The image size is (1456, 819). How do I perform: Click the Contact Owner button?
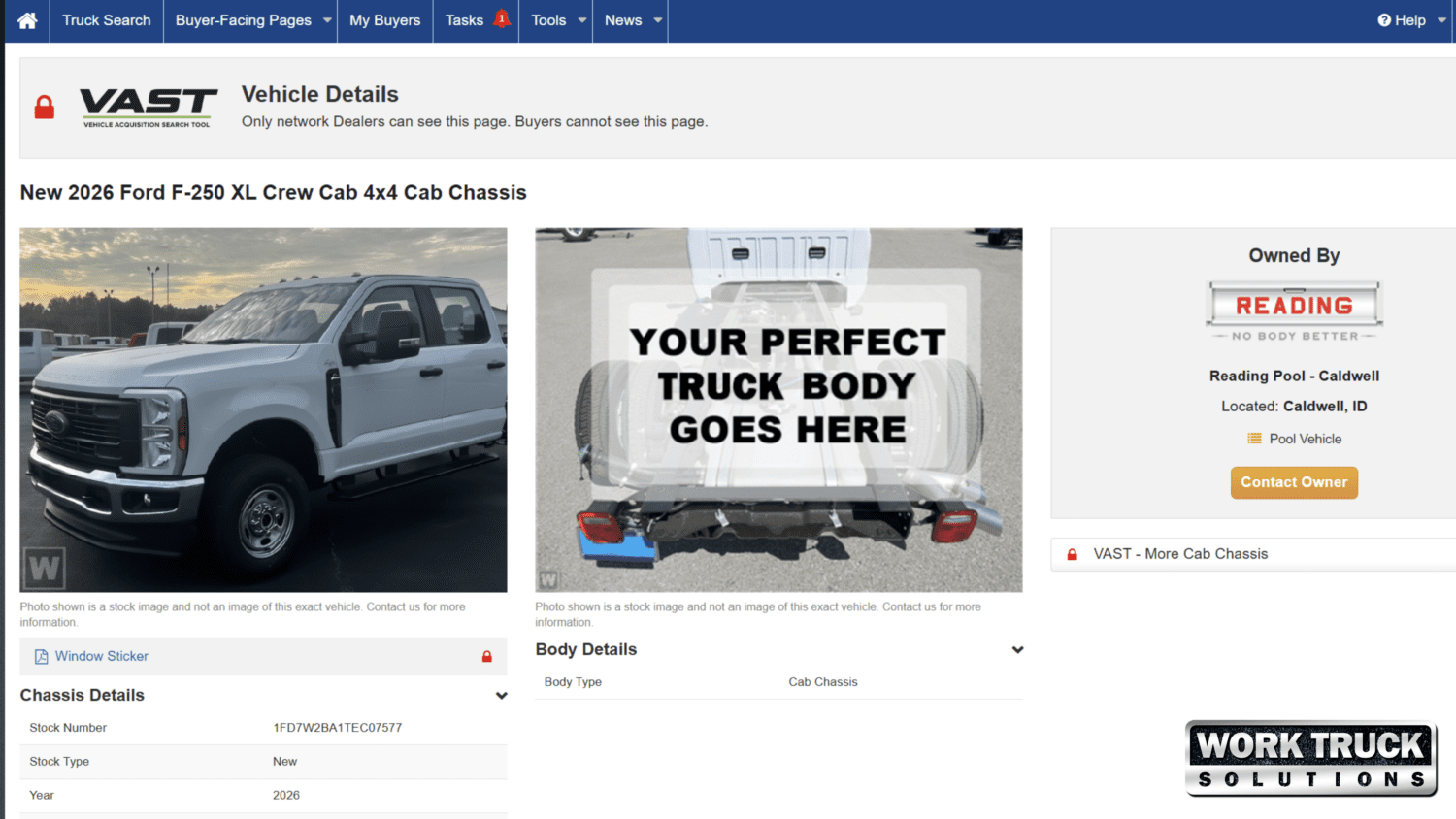coord(1294,482)
